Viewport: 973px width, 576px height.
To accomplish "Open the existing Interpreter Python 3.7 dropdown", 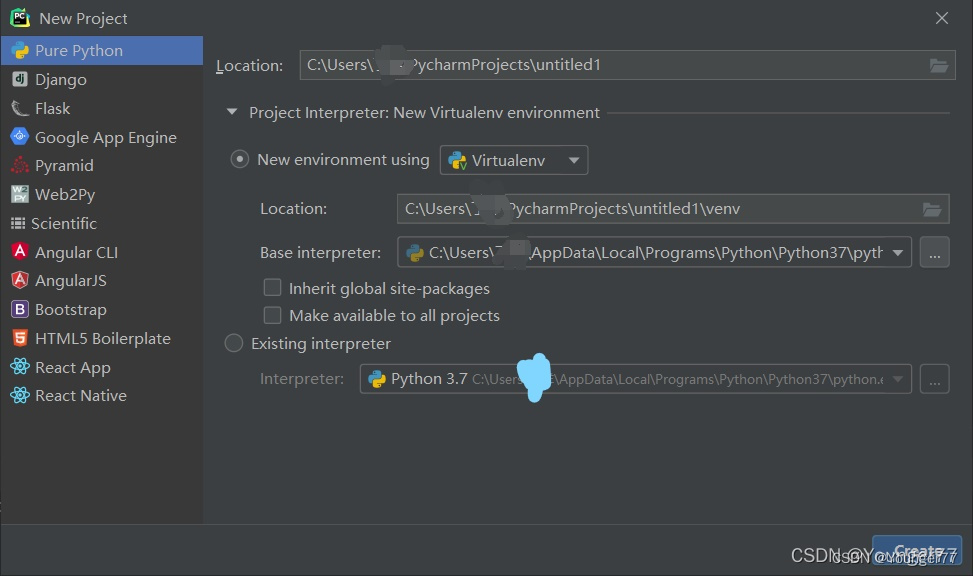I will tap(635, 379).
